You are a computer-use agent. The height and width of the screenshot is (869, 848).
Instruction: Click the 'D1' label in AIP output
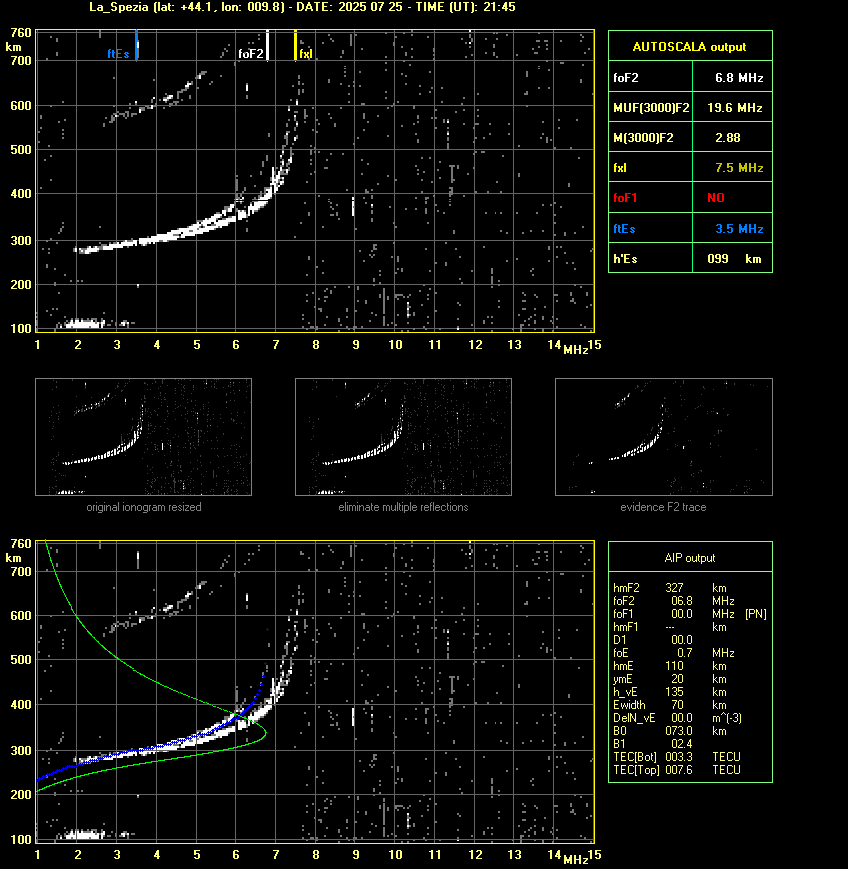[619, 640]
